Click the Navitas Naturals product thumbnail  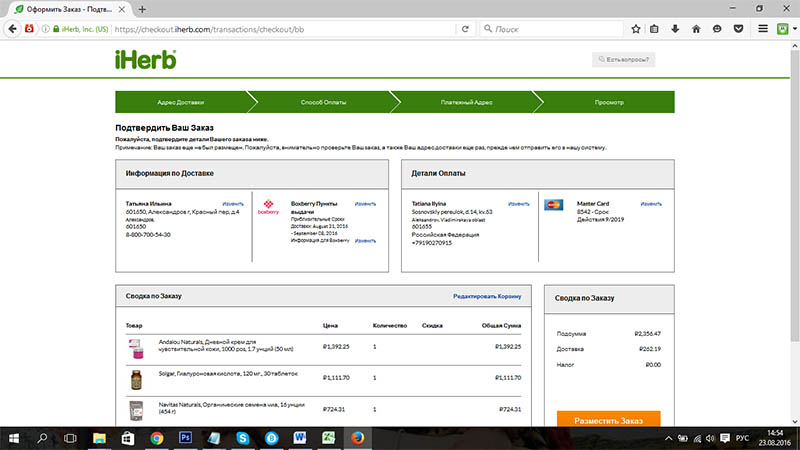point(136,411)
